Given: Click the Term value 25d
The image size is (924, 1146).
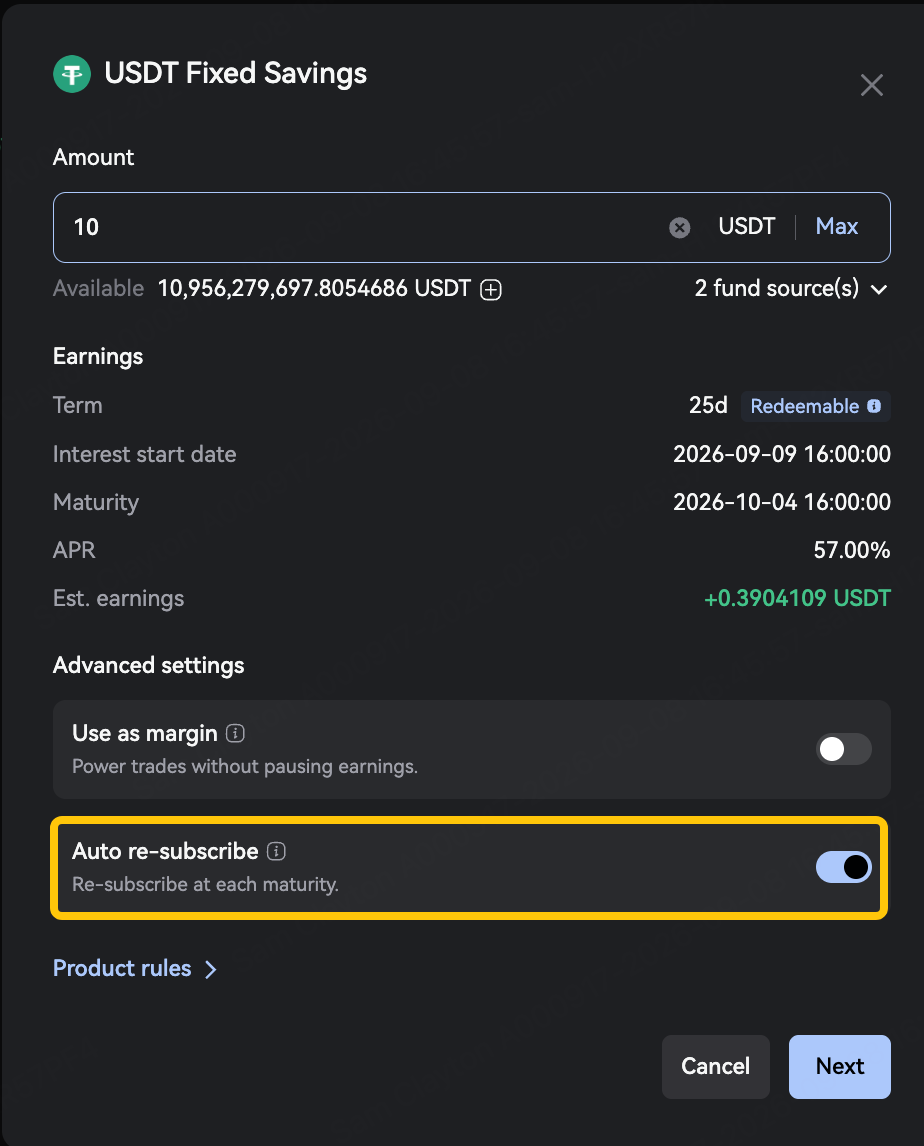Looking at the screenshot, I should 708,406.
